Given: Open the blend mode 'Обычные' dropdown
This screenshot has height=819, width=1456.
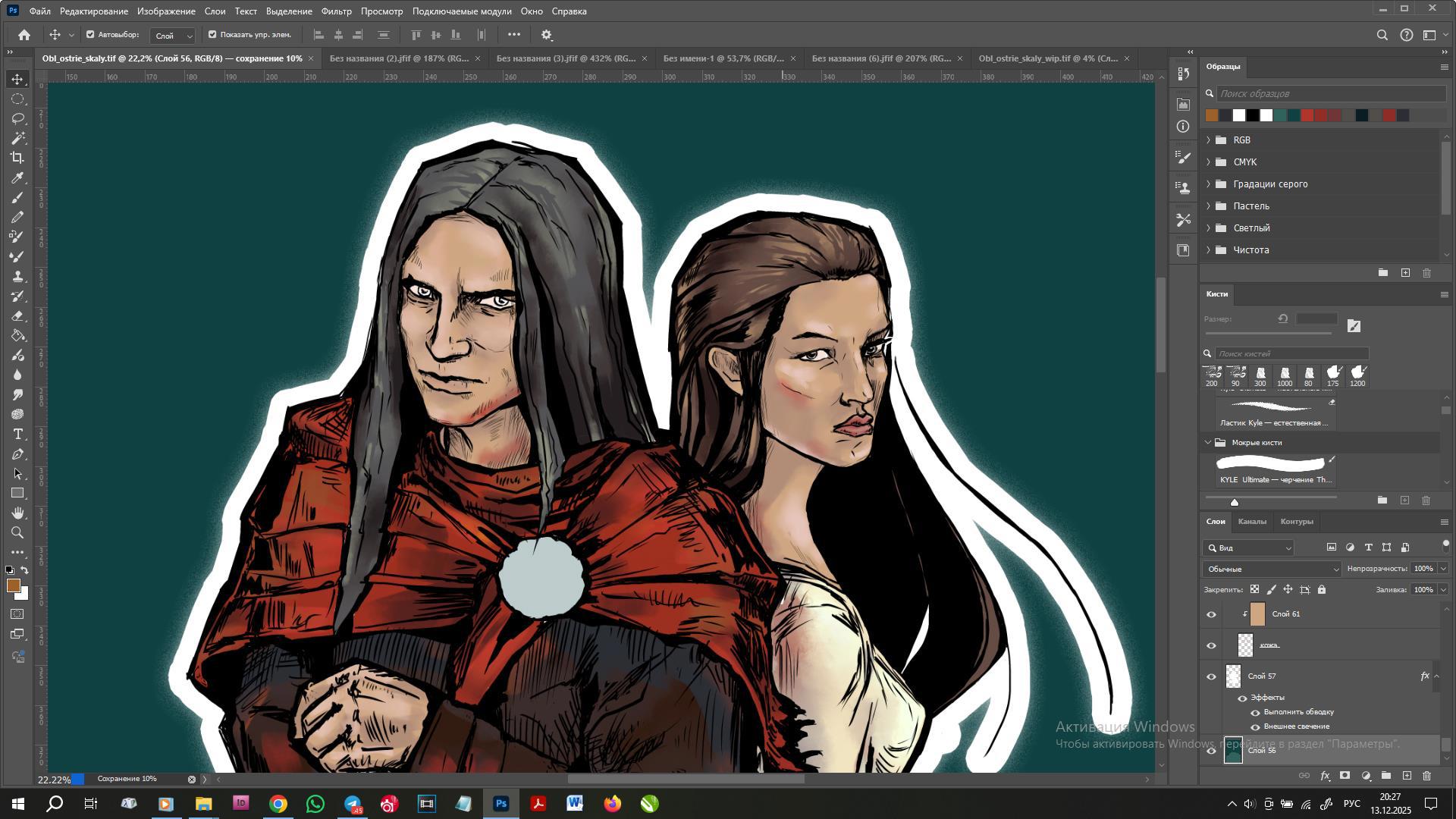Looking at the screenshot, I should pyautogui.click(x=1272, y=569).
